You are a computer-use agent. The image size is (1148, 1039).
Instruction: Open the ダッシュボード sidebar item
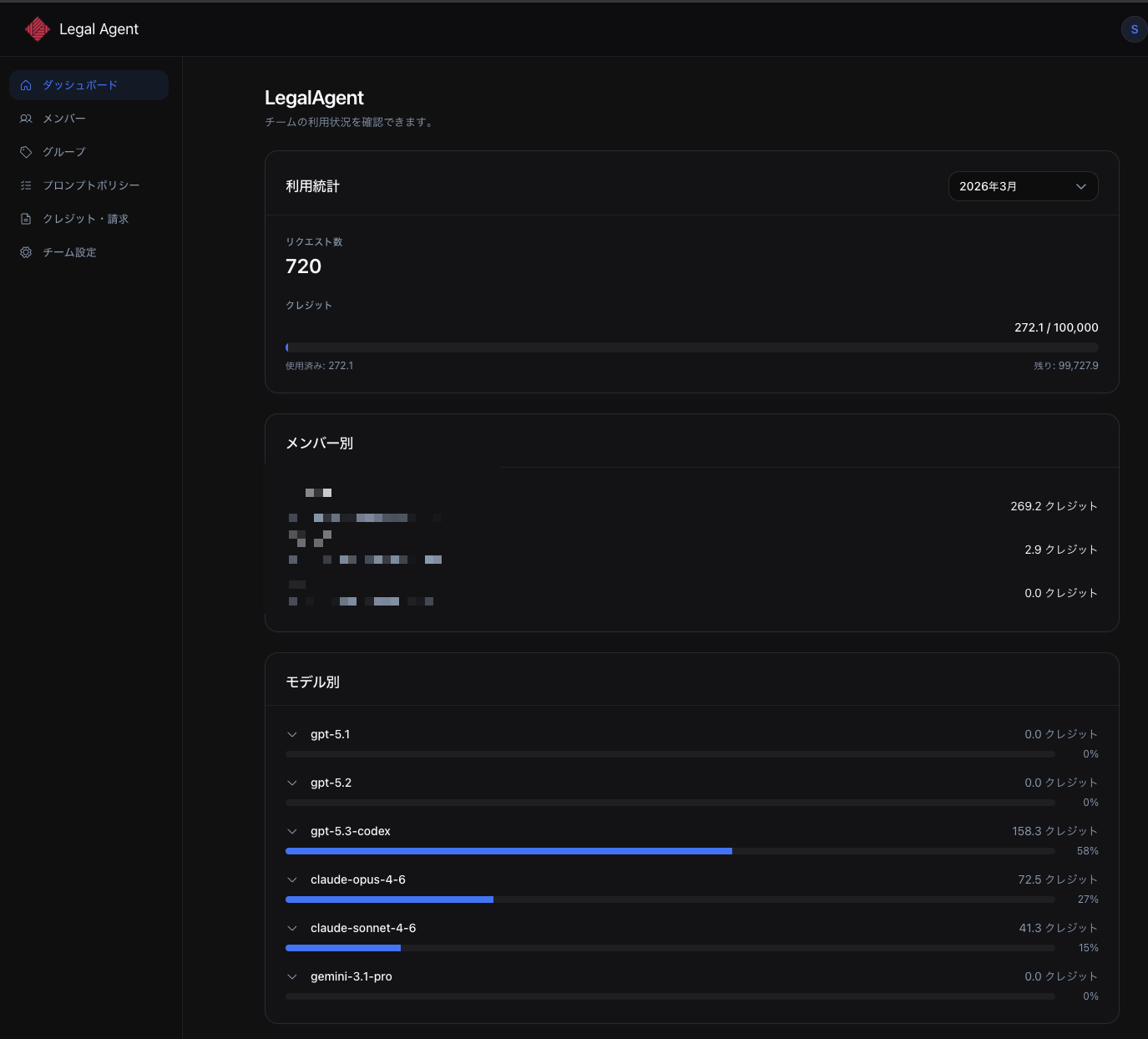(x=89, y=85)
